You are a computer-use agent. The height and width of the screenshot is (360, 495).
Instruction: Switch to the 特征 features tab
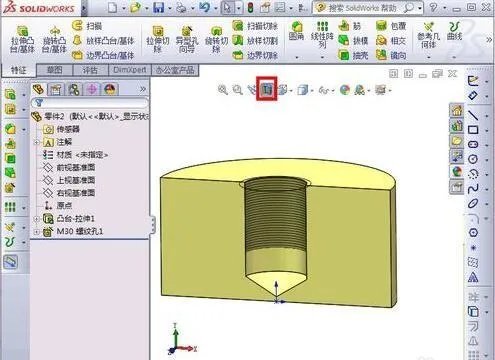point(18,70)
